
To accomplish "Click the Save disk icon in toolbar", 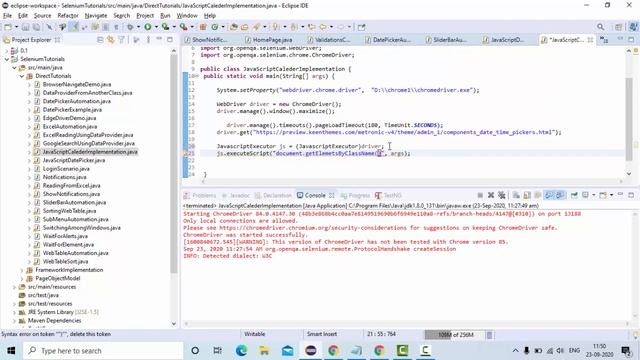I will pos(25,27).
